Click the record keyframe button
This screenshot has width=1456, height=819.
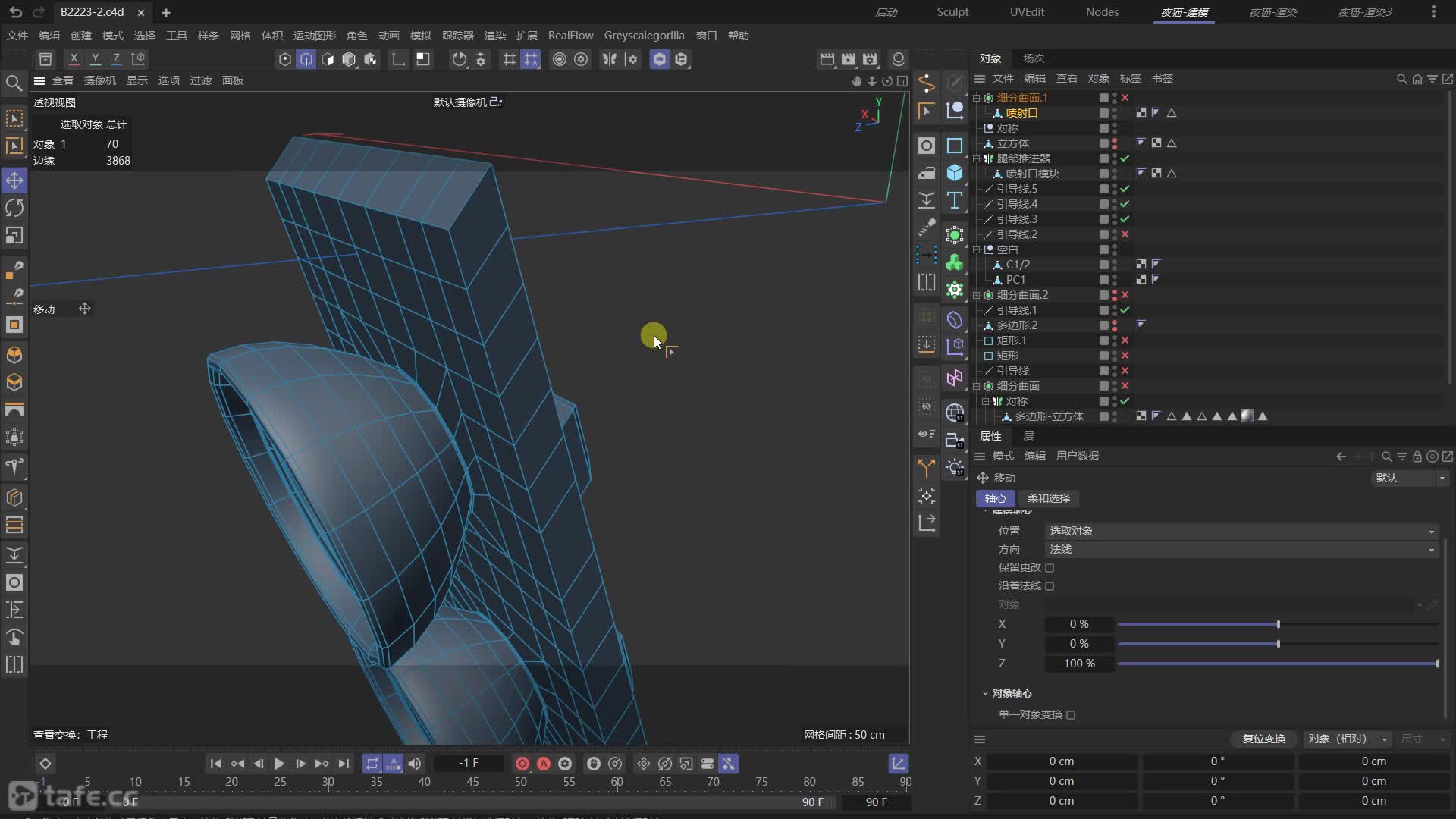click(522, 764)
